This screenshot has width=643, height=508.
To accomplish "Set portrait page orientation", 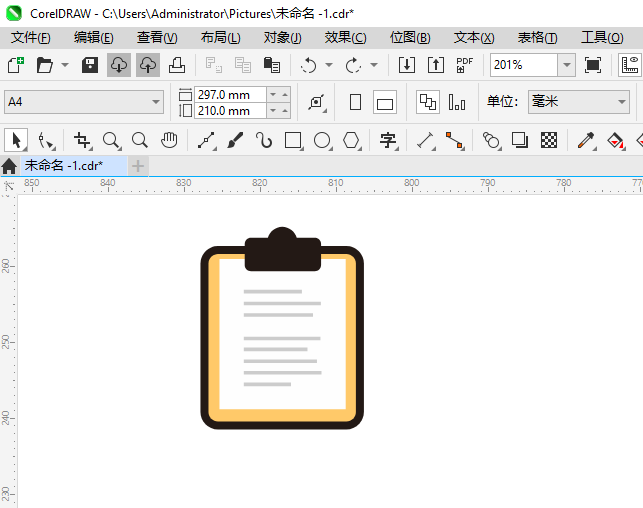I will point(356,102).
